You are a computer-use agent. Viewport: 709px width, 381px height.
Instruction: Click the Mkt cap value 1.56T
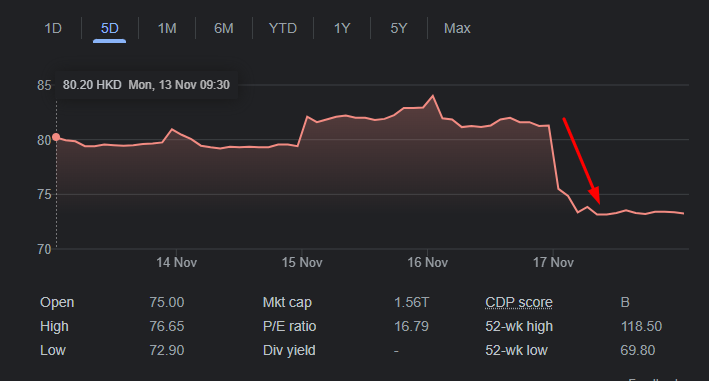coord(411,302)
